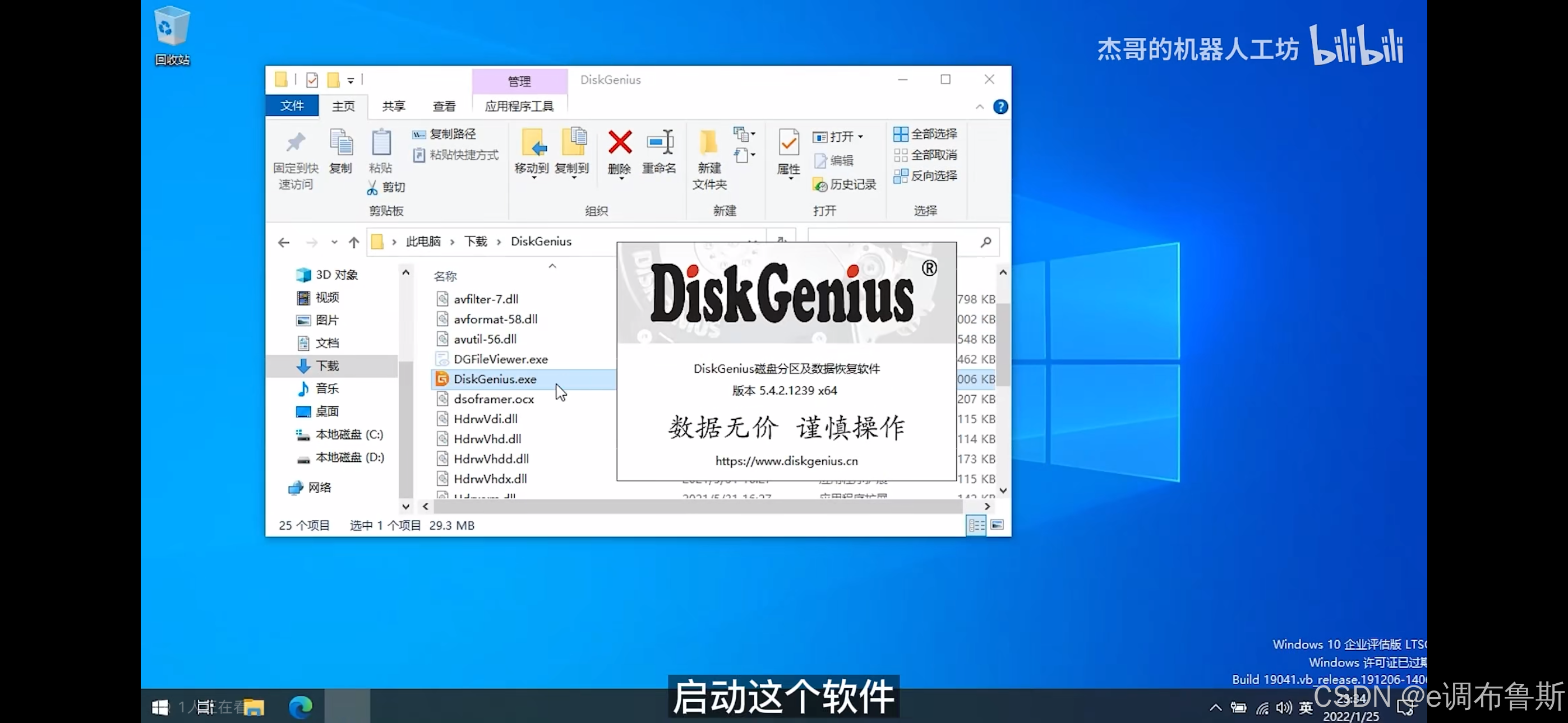Click the Select None icon
Viewport: 1568px width, 723px height.
(x=900, y=155)
